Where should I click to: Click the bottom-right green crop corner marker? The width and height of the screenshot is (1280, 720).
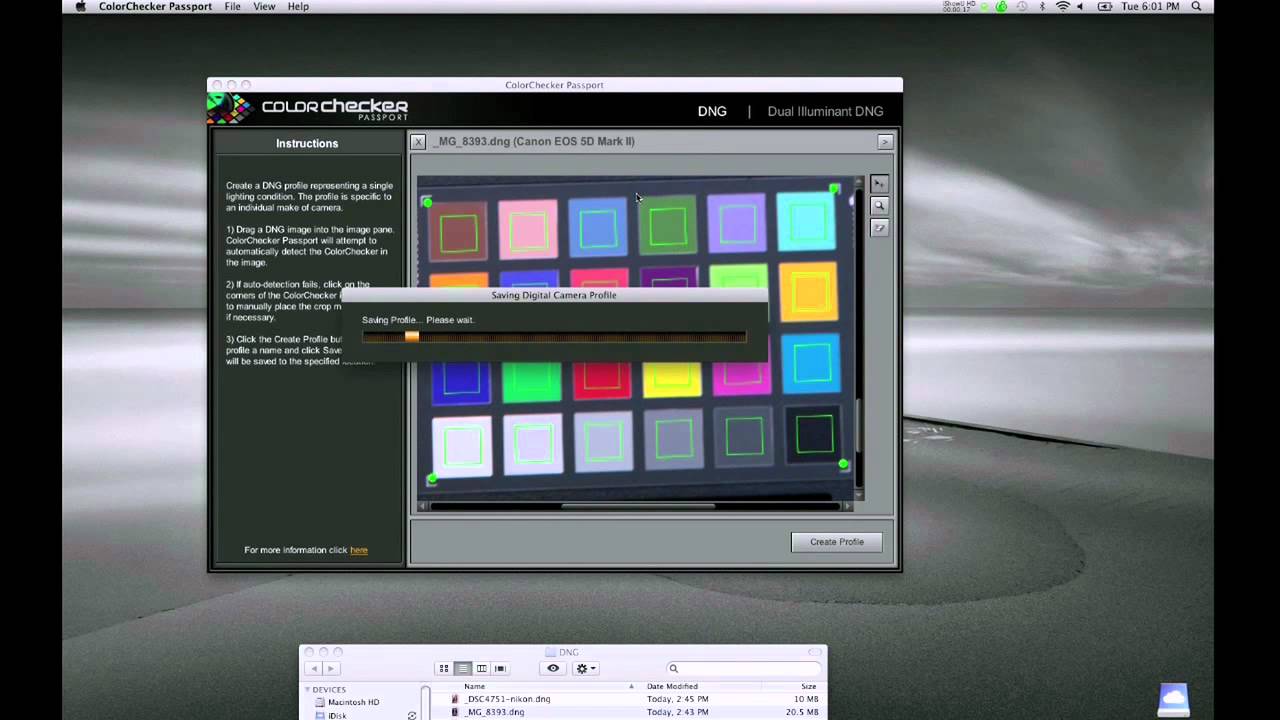coord(843,464)
